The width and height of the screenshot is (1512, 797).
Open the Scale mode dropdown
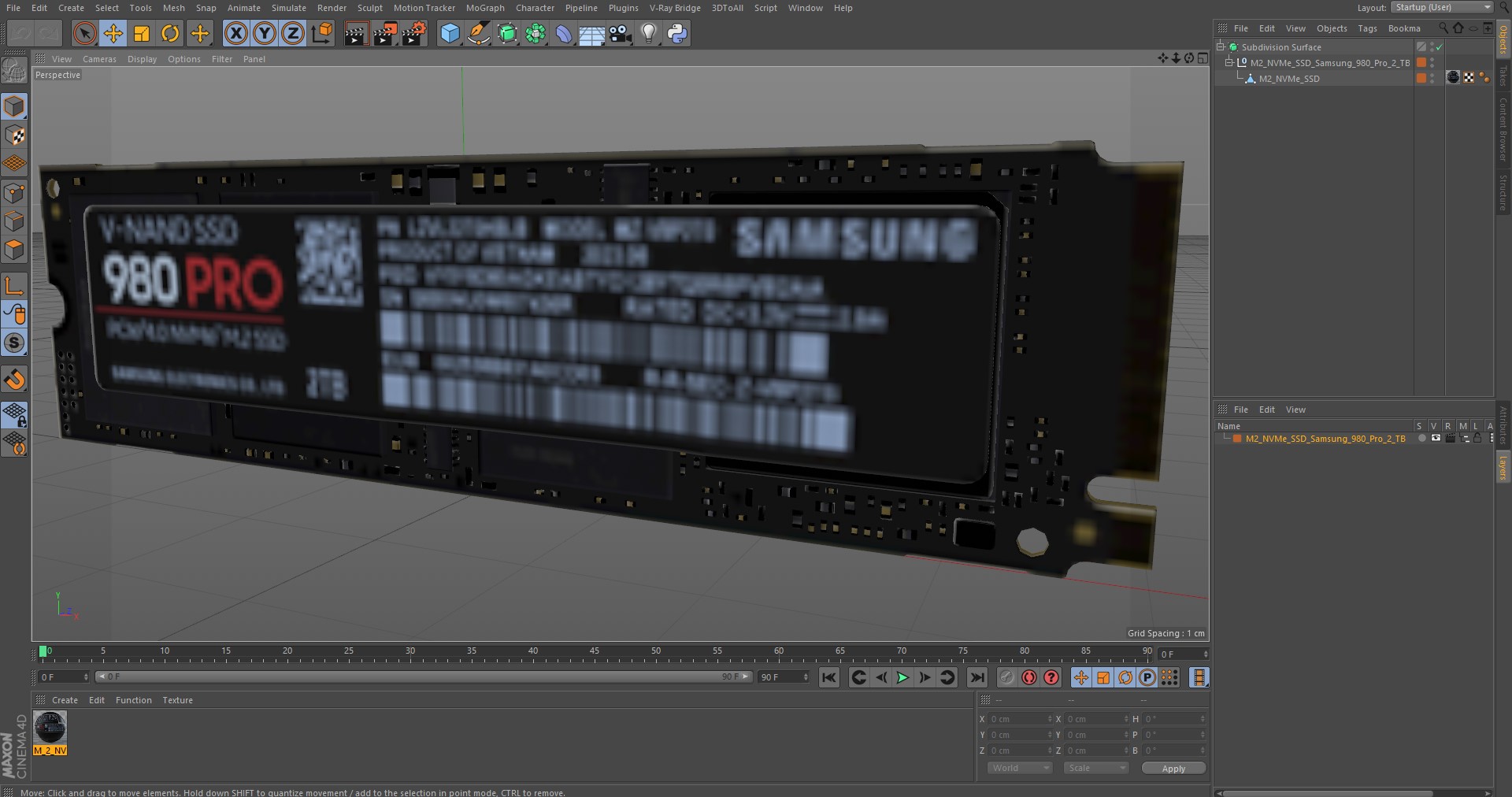(x=1095, y=768)
